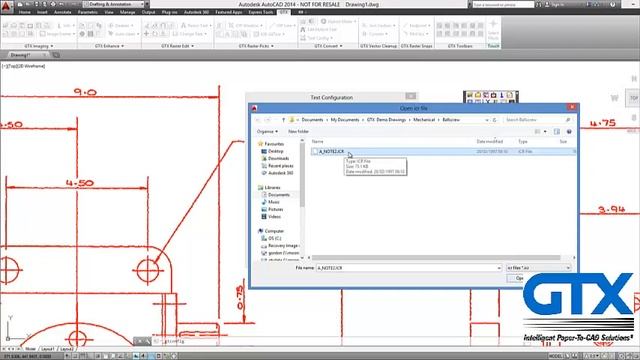Switch to the Manage ribbon tab
This screenshot has height=360, width=640.
[127, 12]
